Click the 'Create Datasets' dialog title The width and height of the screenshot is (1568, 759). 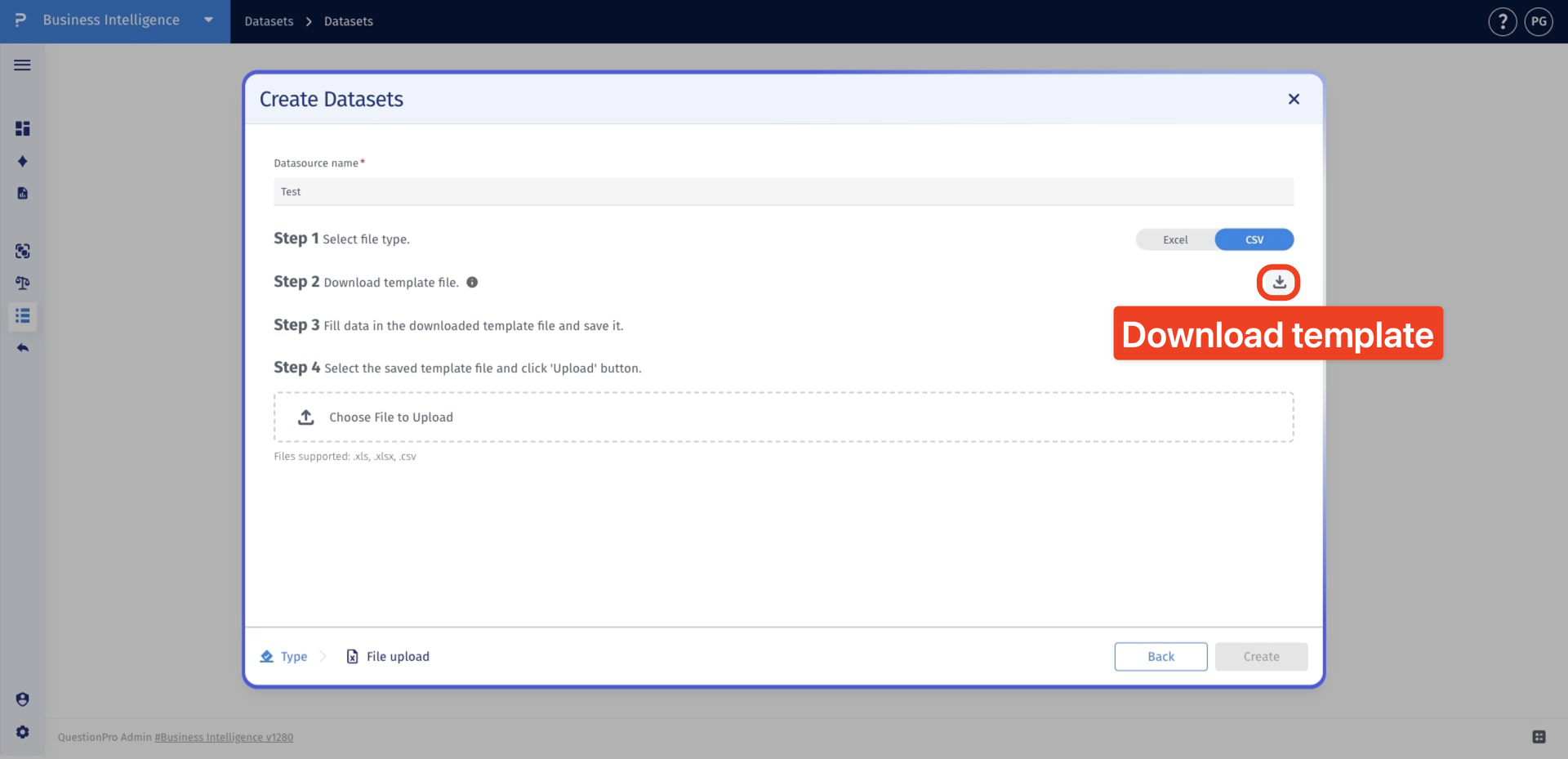[332, 99]
